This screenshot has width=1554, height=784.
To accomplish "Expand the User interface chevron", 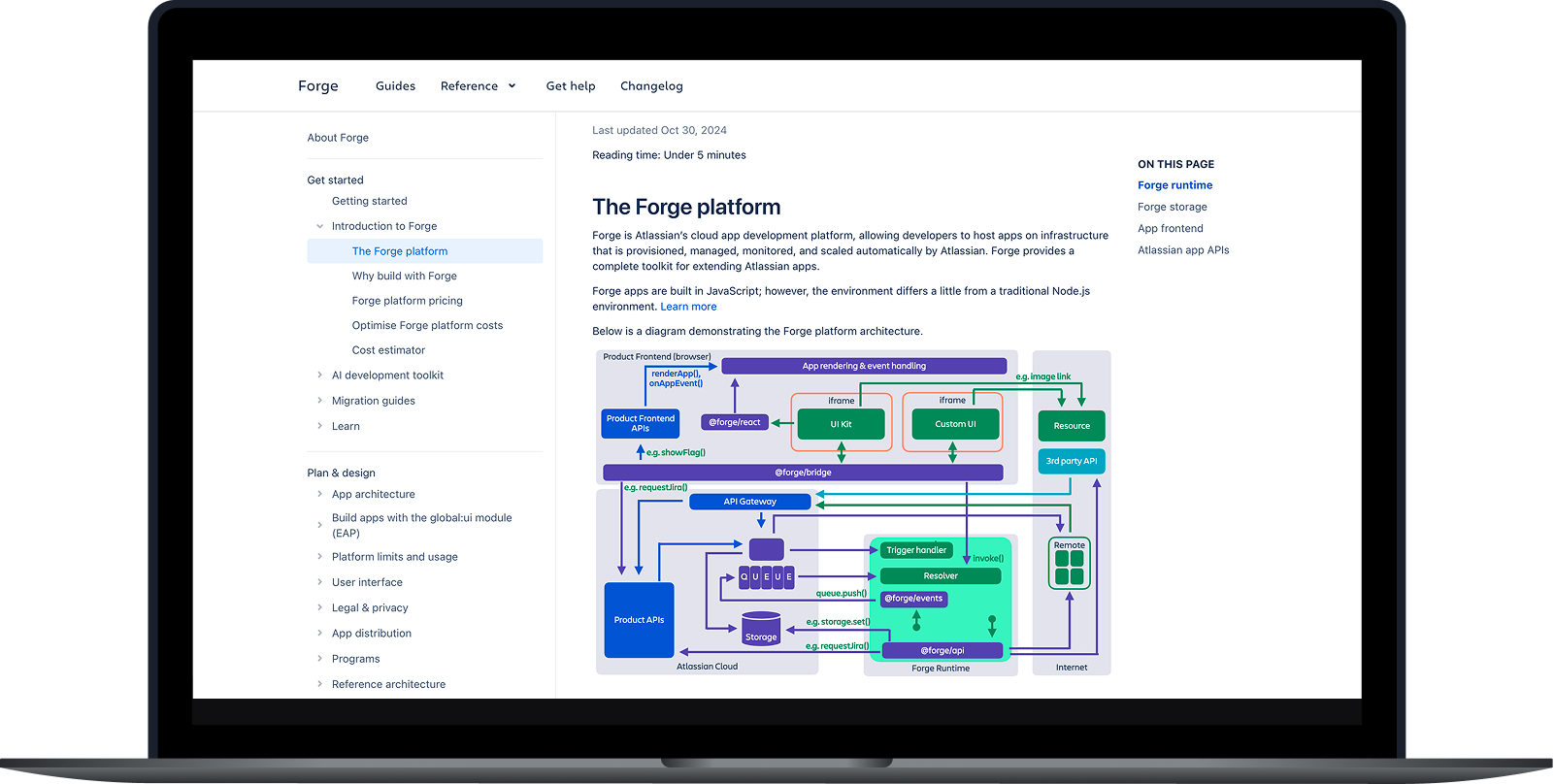I will click(319, 582).
